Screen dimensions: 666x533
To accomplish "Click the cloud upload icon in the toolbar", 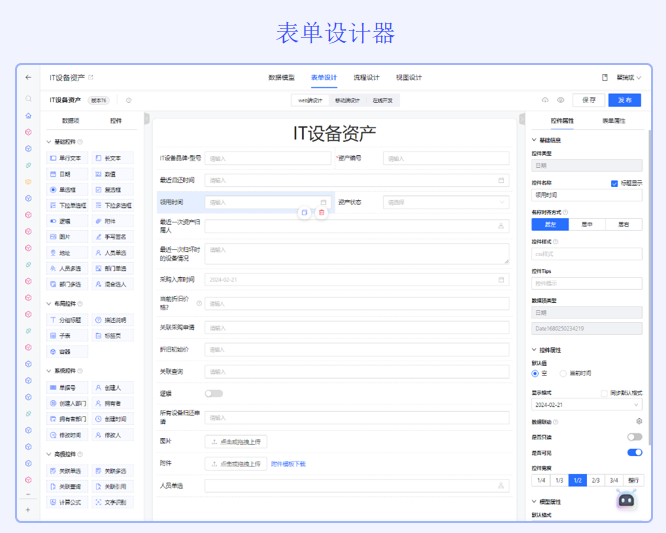I will (x=546, y=100).
